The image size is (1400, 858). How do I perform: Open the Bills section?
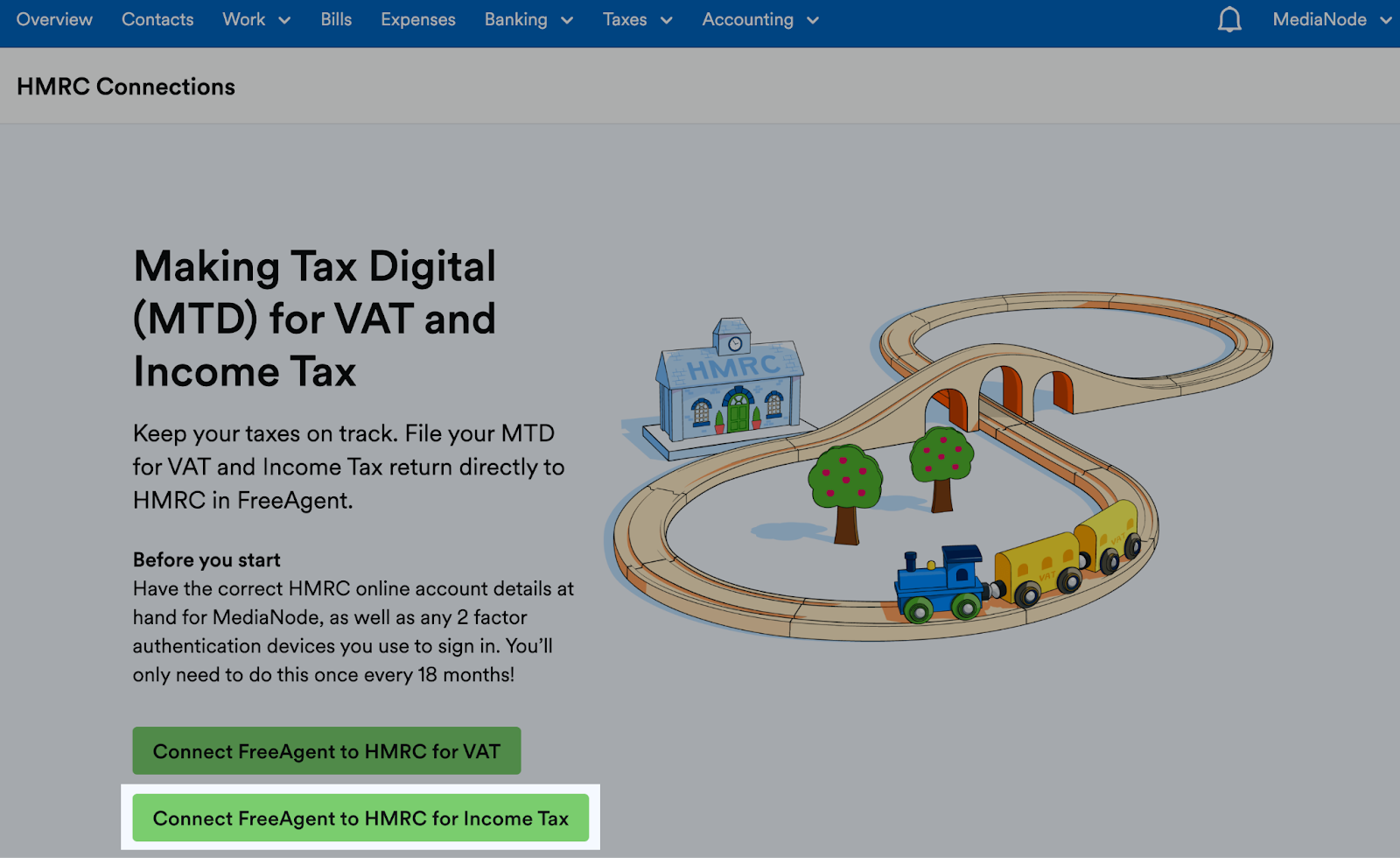point(336,19)
